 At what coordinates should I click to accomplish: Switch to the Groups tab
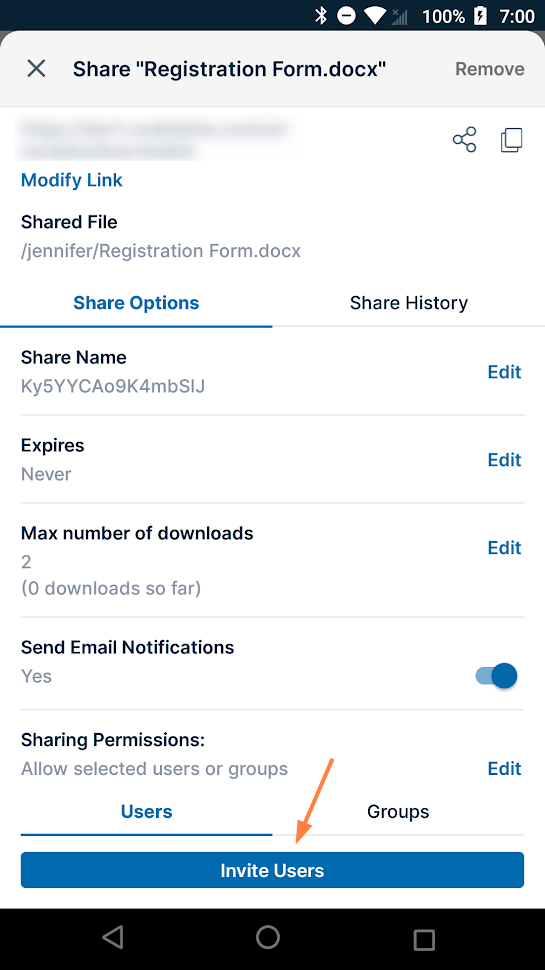[x=398, y=812]
